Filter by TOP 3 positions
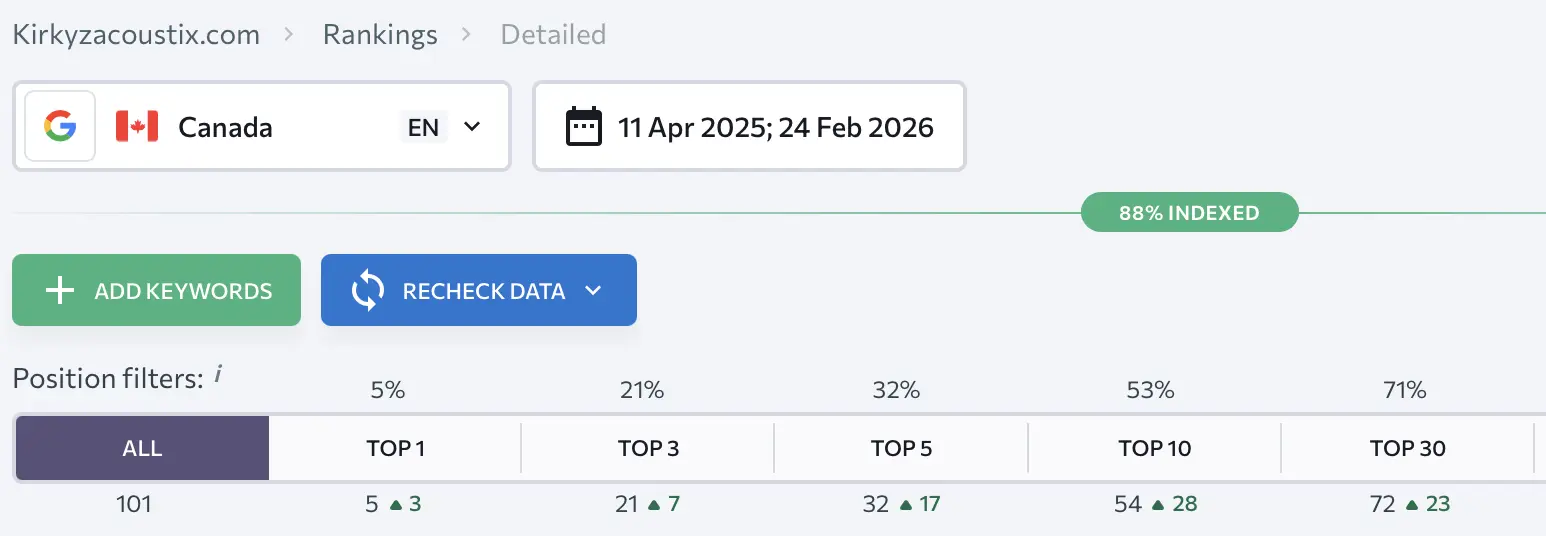 click(649, 448)
